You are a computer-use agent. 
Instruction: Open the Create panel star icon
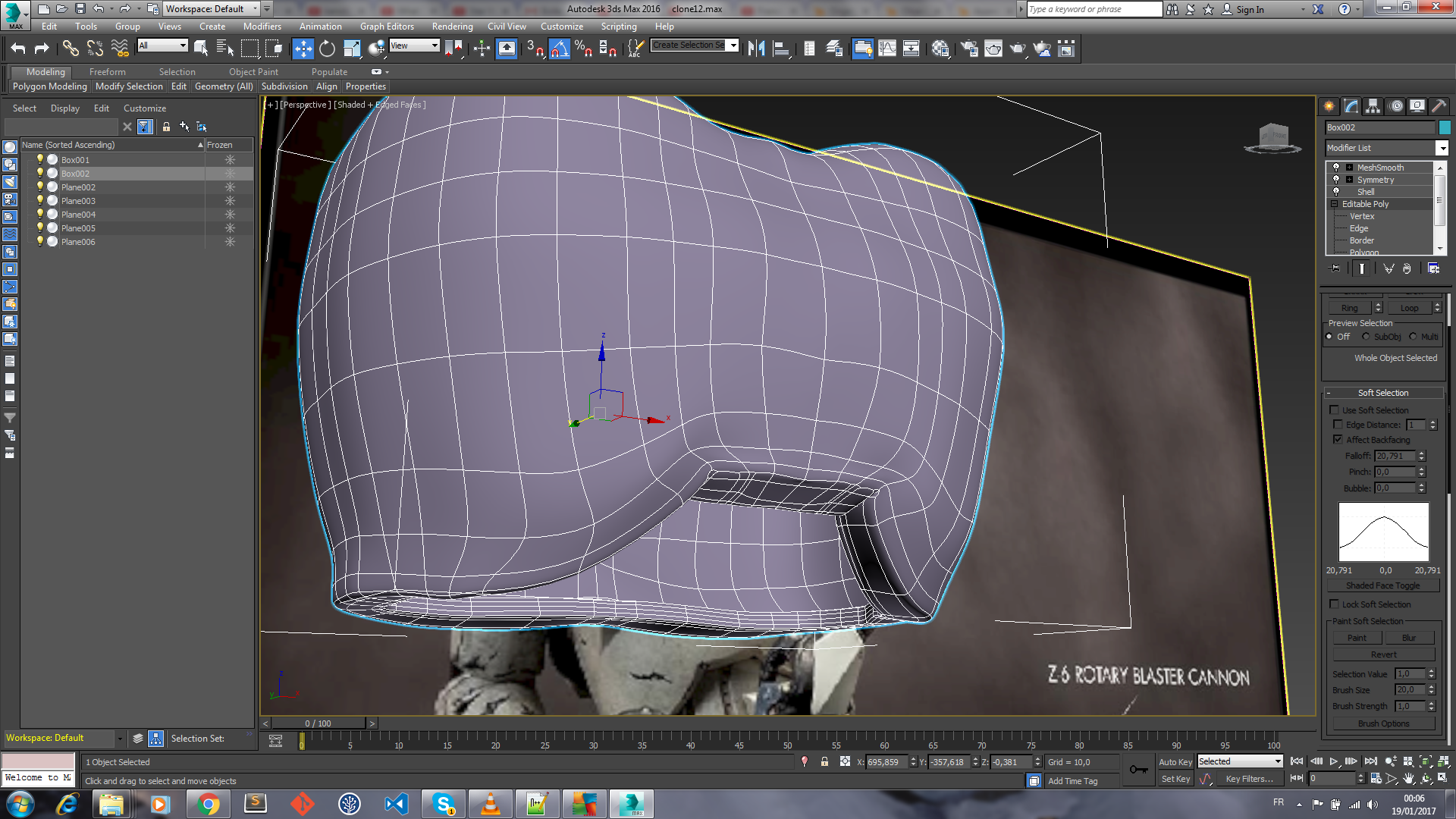coord(1329,106)
